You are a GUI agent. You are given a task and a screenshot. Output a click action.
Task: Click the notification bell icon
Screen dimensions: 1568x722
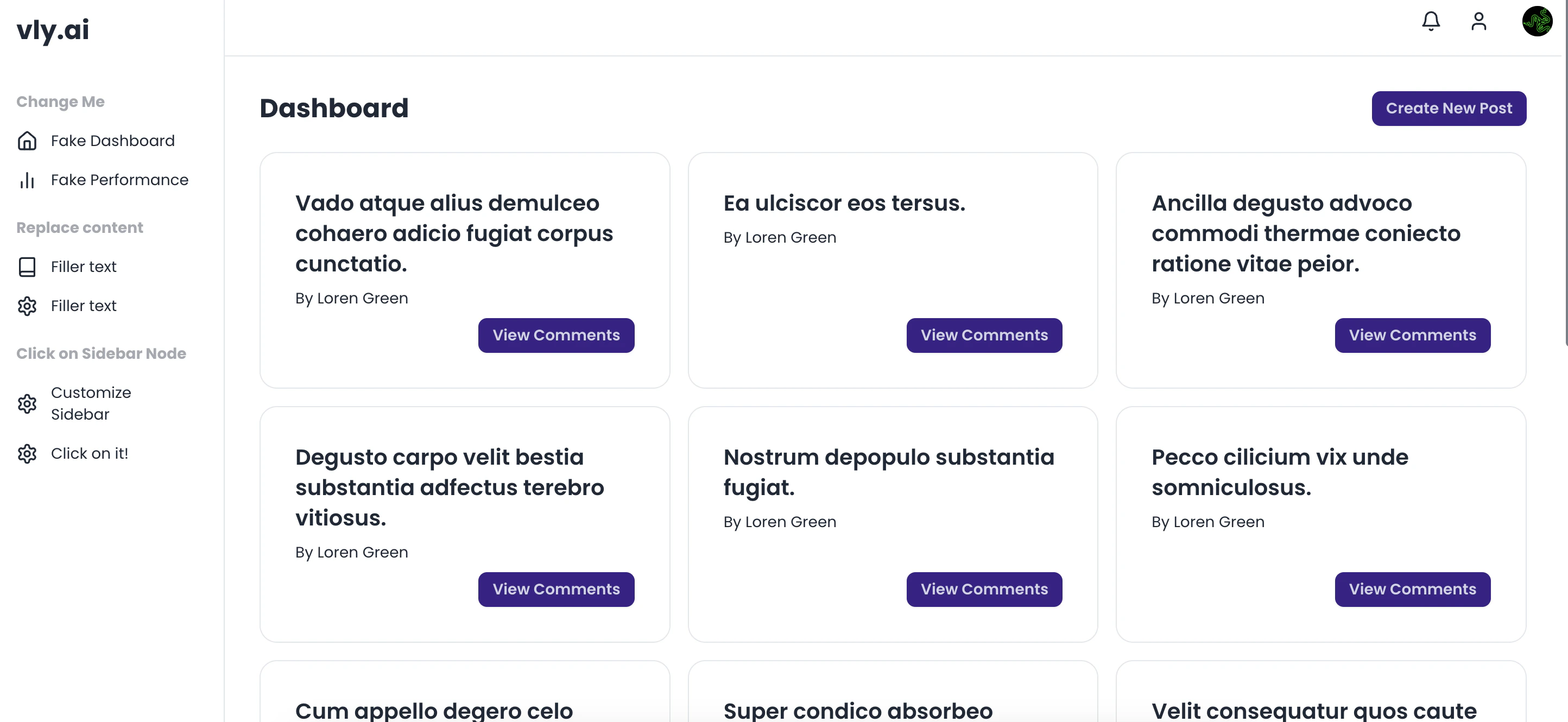pos(1431,21)
